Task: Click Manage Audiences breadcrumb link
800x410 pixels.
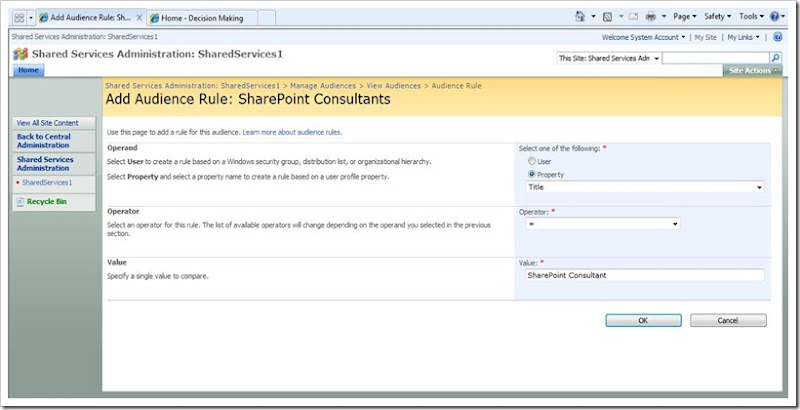Action: point(323,86)
